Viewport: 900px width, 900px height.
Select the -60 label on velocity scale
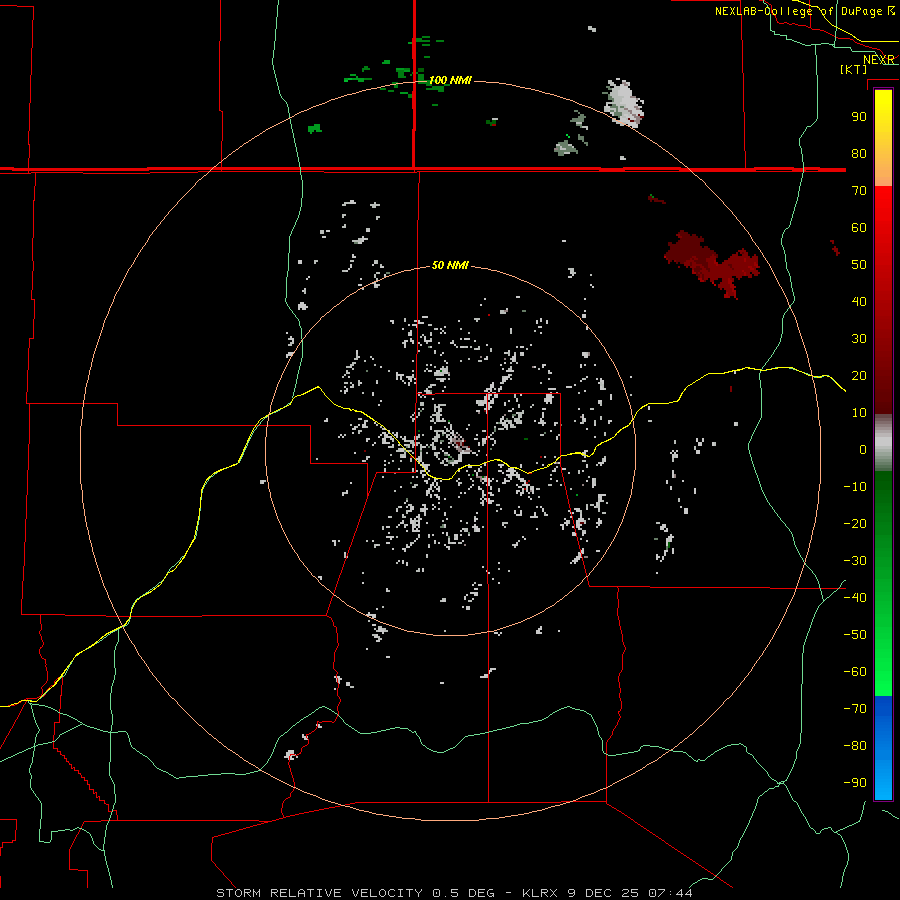(x=855, y=672)
